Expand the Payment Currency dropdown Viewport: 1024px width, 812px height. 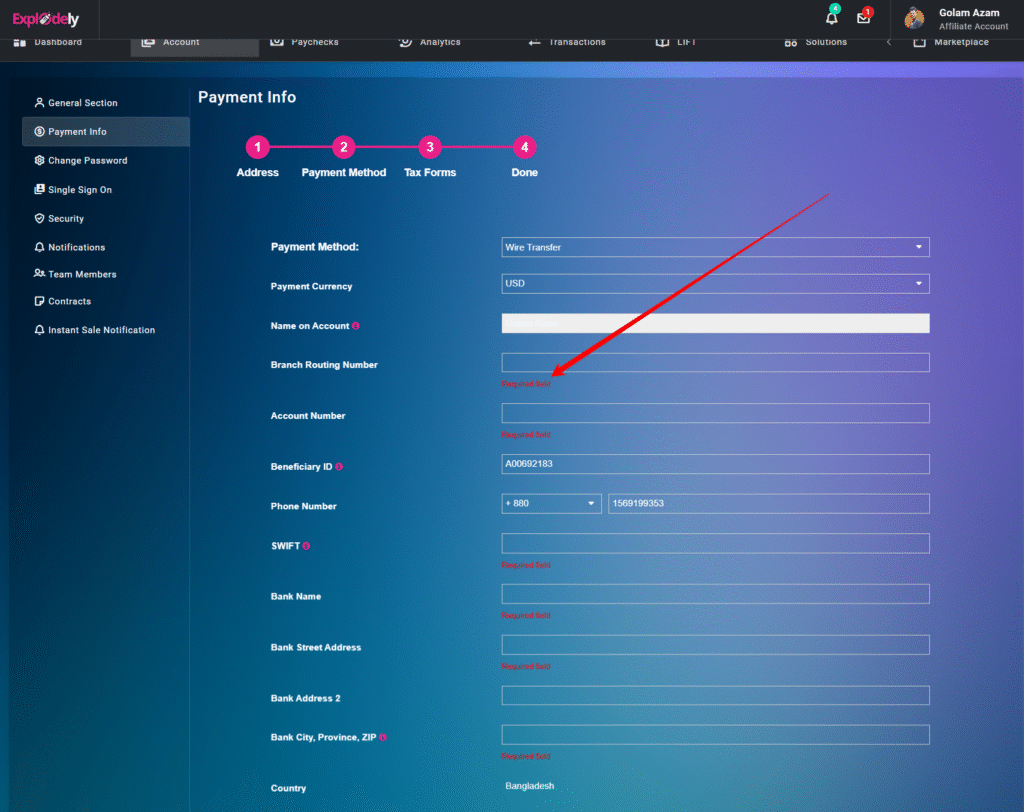pyautogui.click(x=715, y=284)
